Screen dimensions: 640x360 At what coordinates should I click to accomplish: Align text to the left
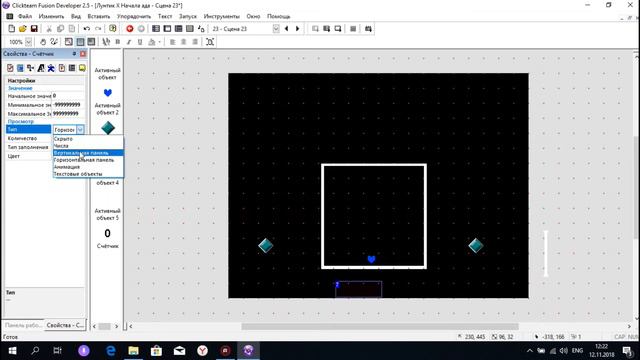(172, 42)
